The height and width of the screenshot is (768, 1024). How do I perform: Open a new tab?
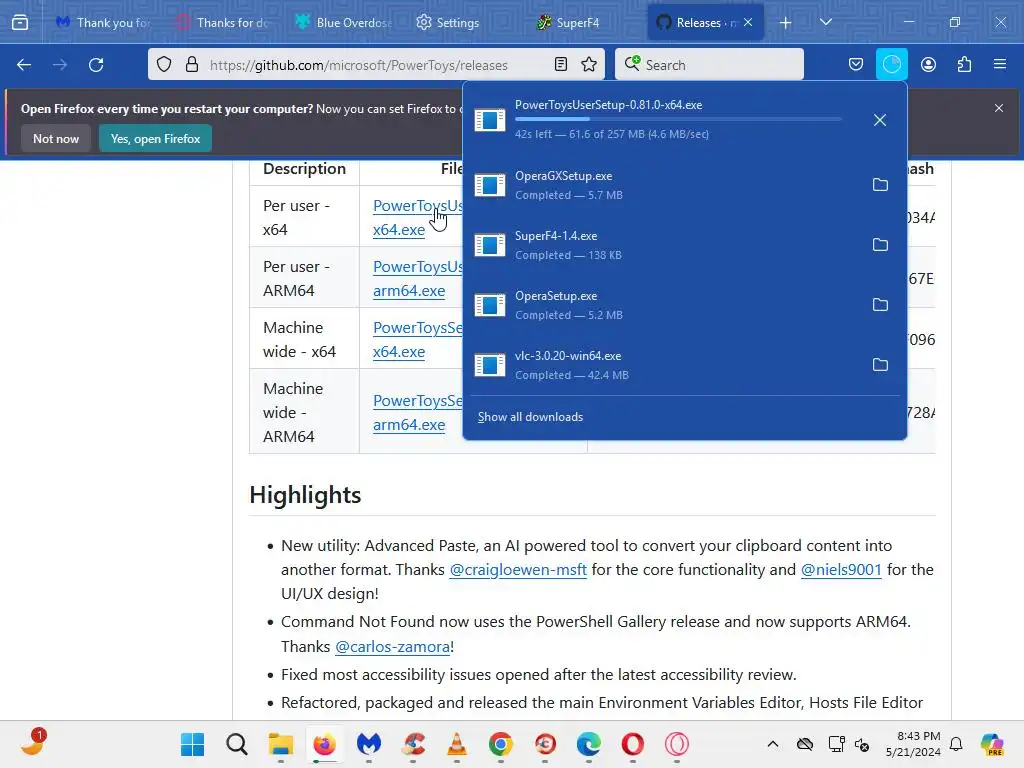(x=786, y=23)
